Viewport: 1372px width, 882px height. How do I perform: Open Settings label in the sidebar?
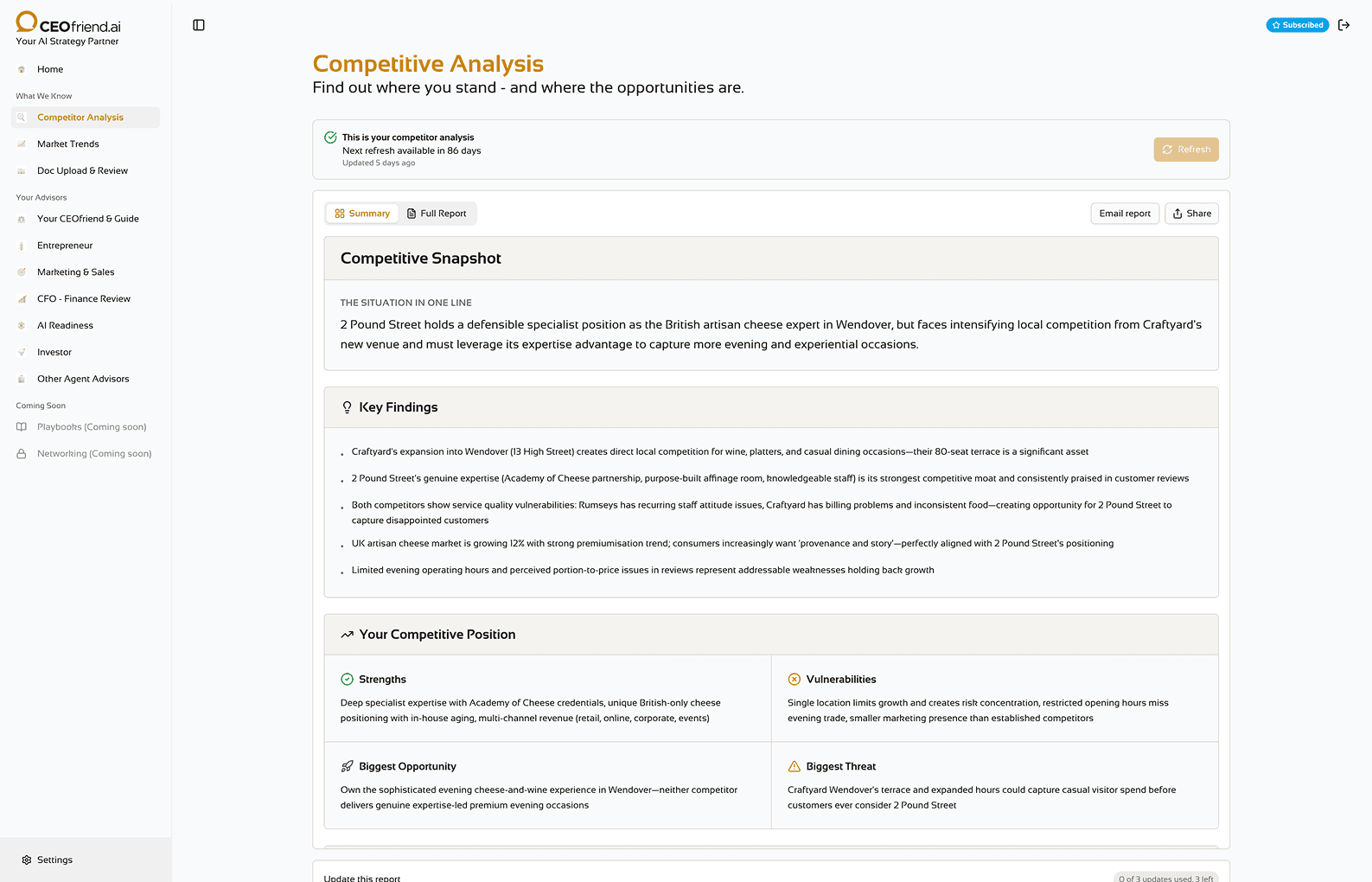pyautogui.click(x=54, y=860)
